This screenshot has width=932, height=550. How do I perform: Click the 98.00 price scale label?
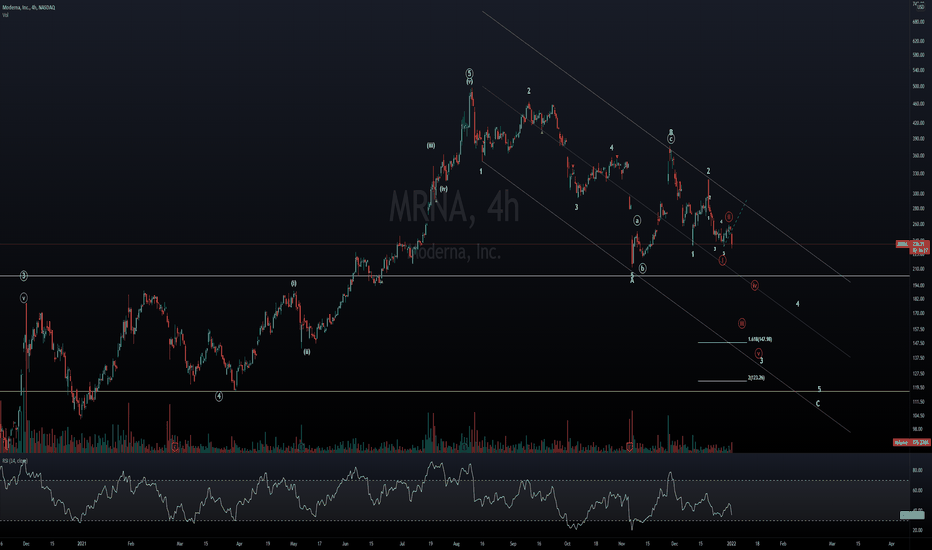coord(918,429)
